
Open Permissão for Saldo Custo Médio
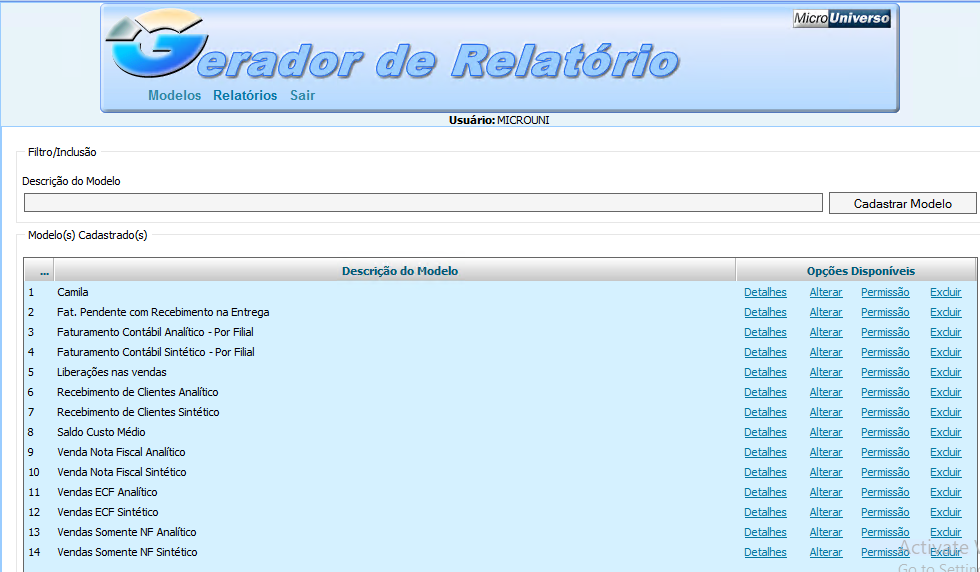pyautogui.click(x=885, y=432)
